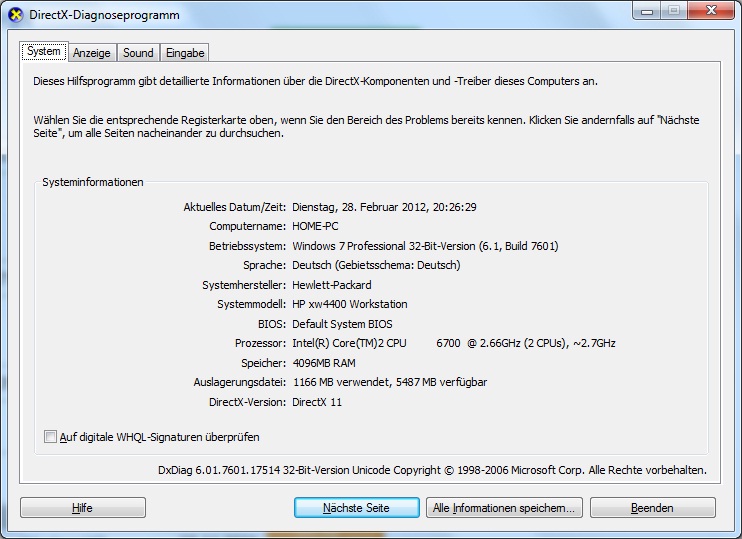Click 'Deutsch (Gebietsschema: Deutsch)' value
Screen dimensions: 742x539
click(x=376, y=265)
